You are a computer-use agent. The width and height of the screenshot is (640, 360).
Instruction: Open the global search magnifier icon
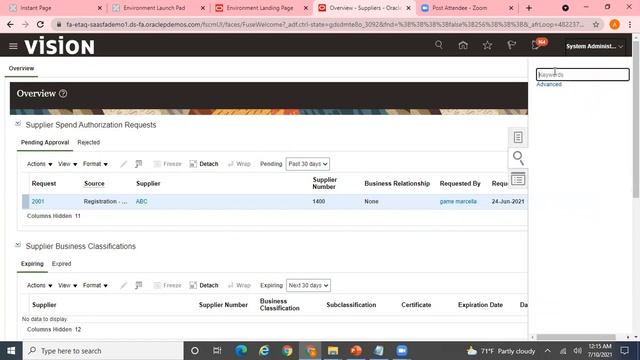(x=439, y=45)
